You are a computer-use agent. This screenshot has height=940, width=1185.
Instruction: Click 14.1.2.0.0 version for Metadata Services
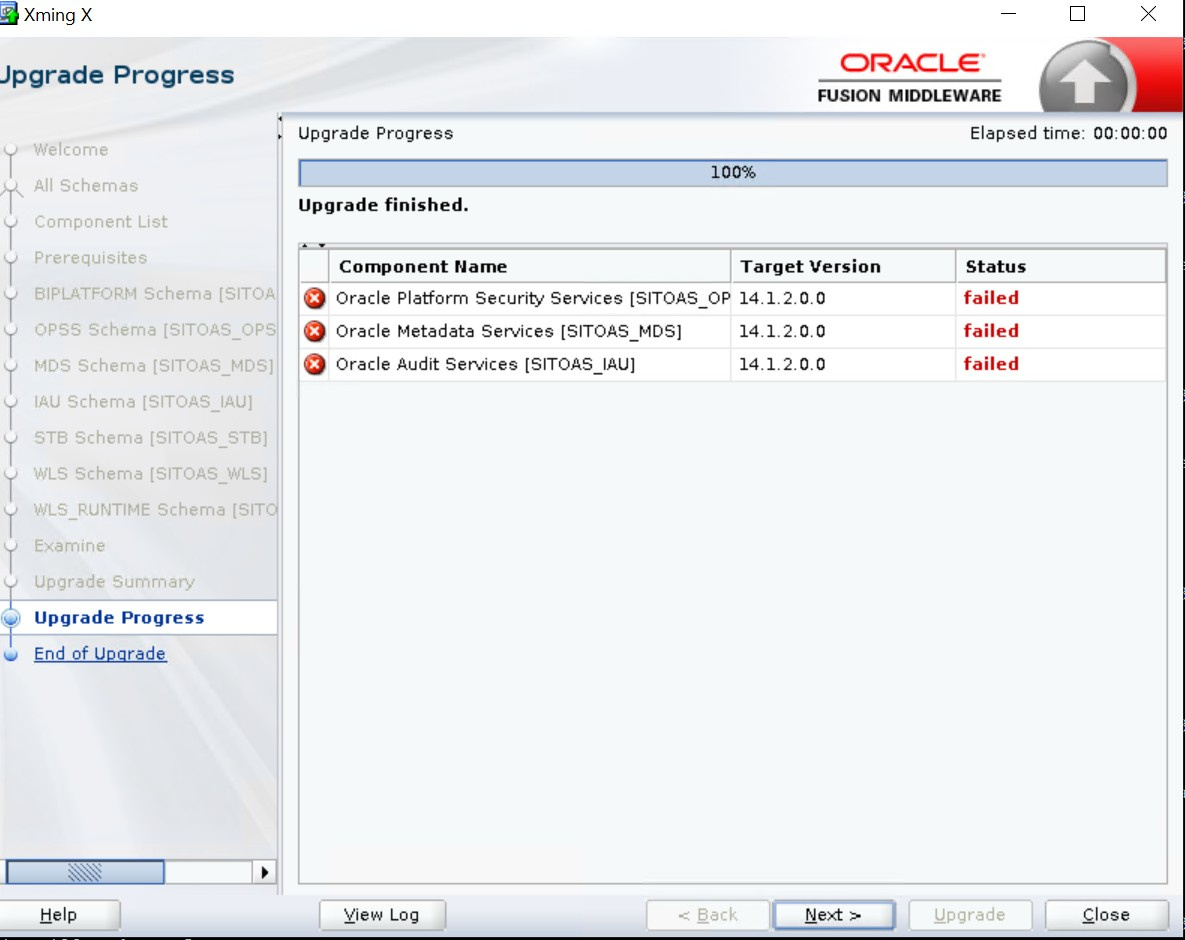[x=782, y=331]
